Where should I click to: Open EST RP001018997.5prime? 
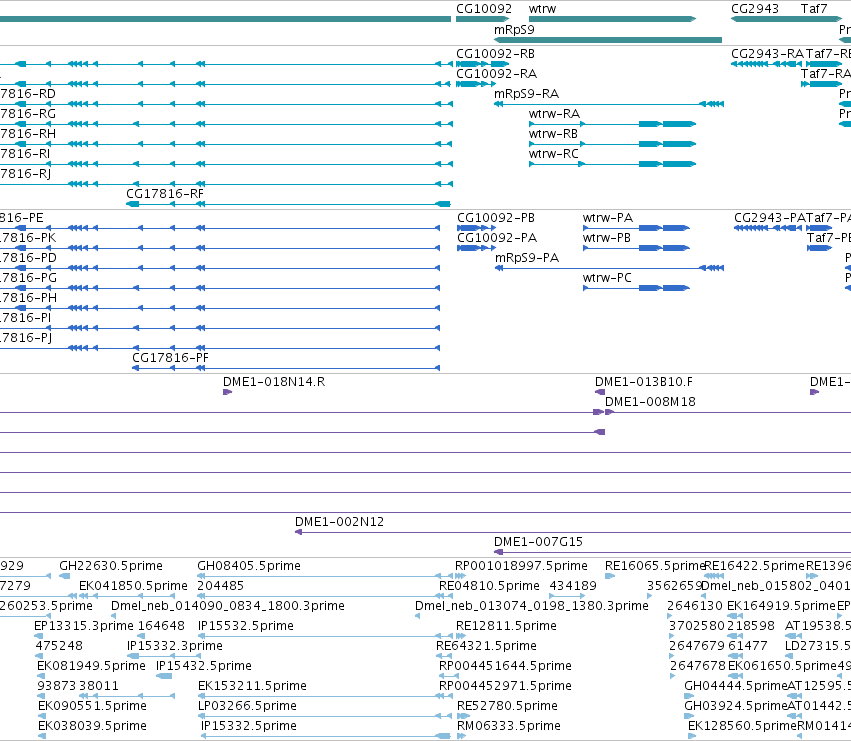521,566
